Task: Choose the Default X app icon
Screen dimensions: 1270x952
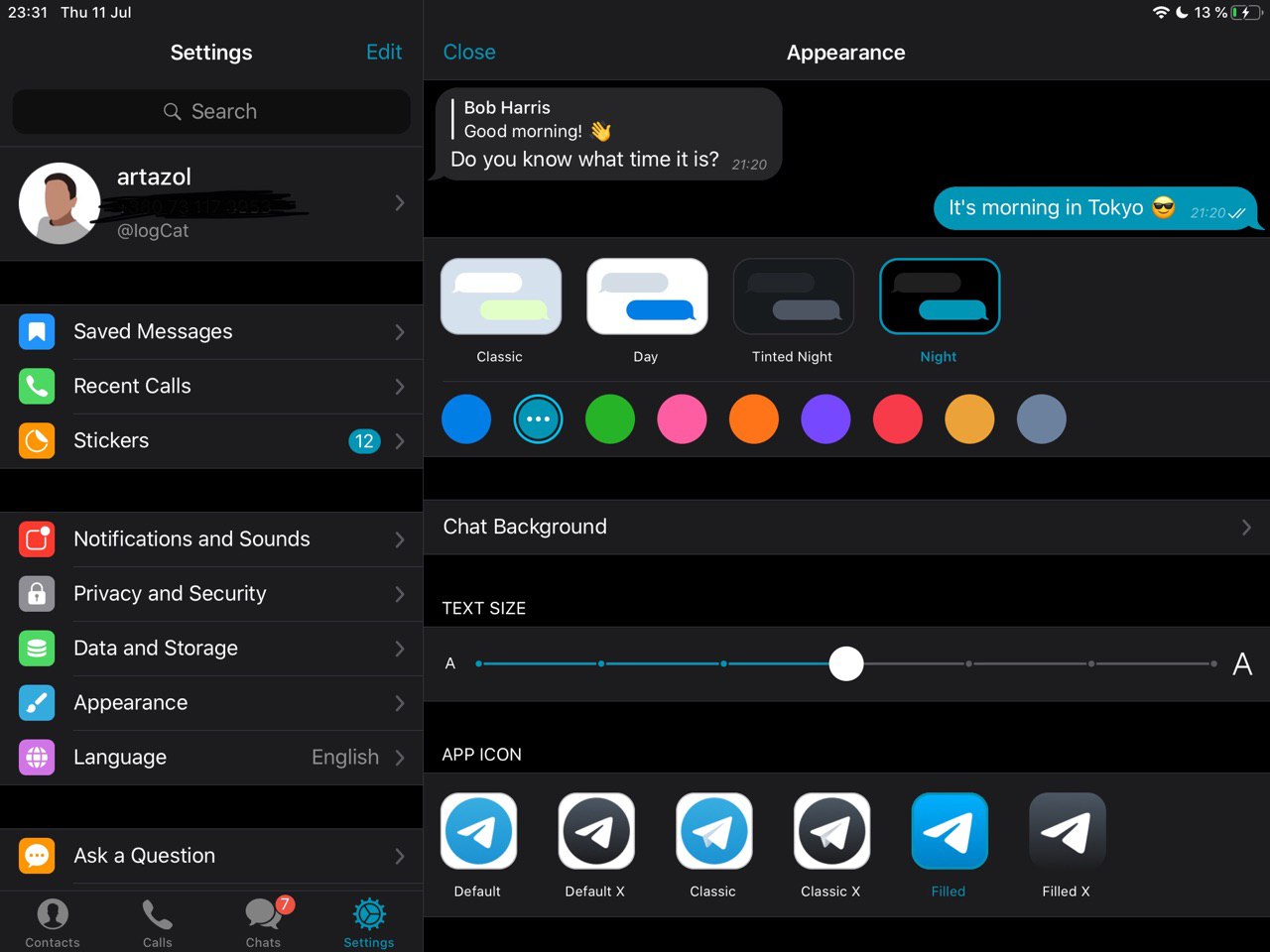Action: coord(596,831)
